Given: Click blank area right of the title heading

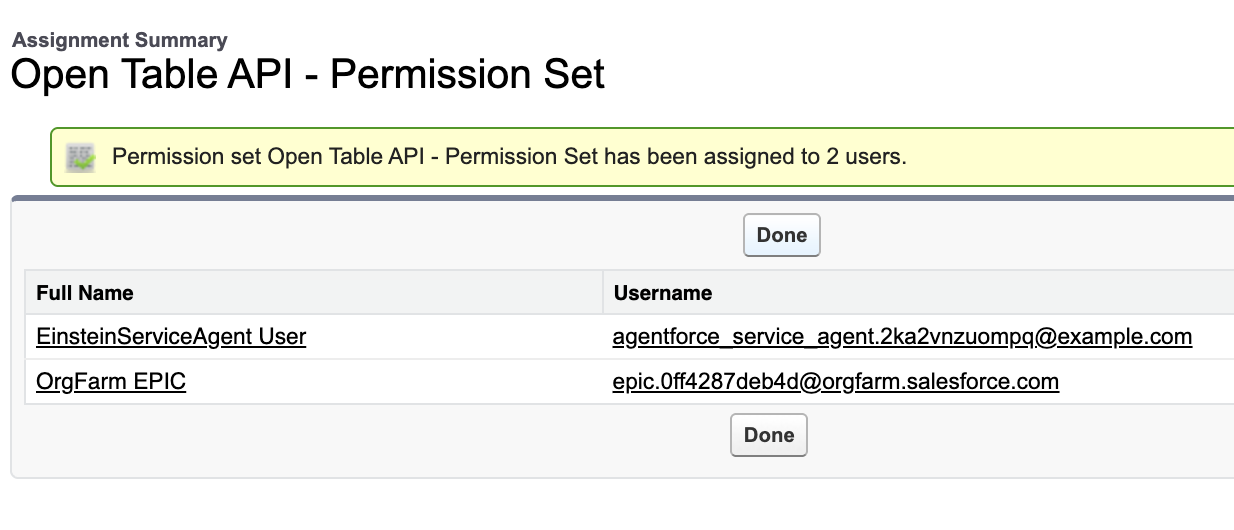Looking at the screenshot, I should coord(900,76).
